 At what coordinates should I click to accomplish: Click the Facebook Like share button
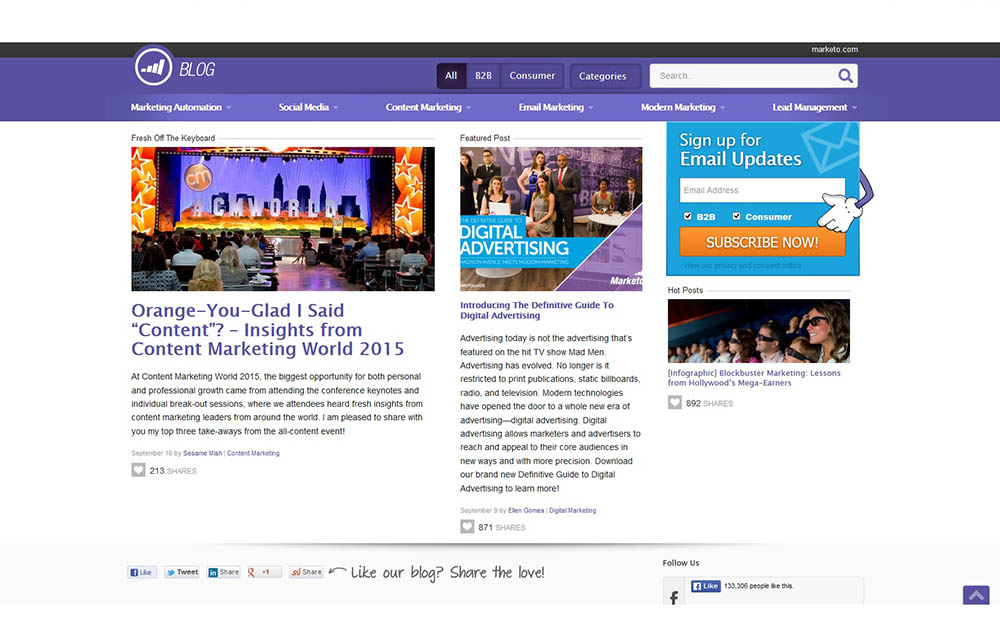(x=142, y=572)
